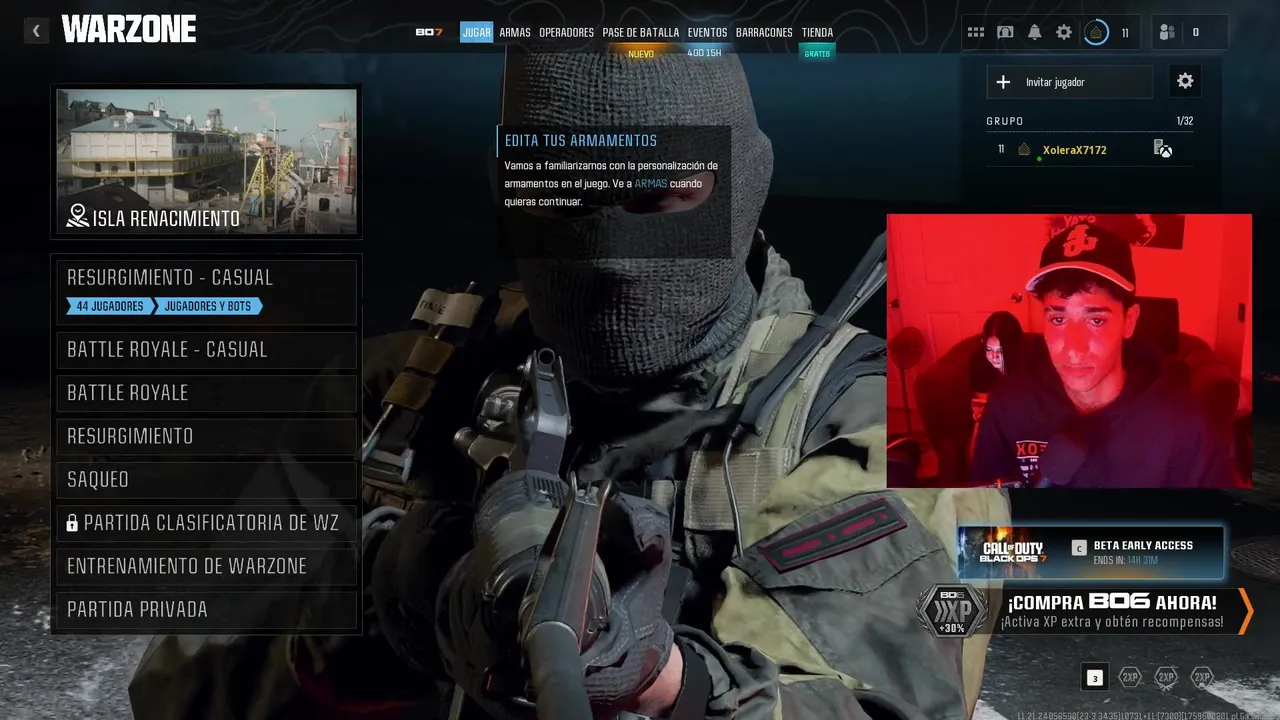Select Partida Clasificatoria de WZ
1280x720 pixels.
pyautogui.click(x=207, y=523)
